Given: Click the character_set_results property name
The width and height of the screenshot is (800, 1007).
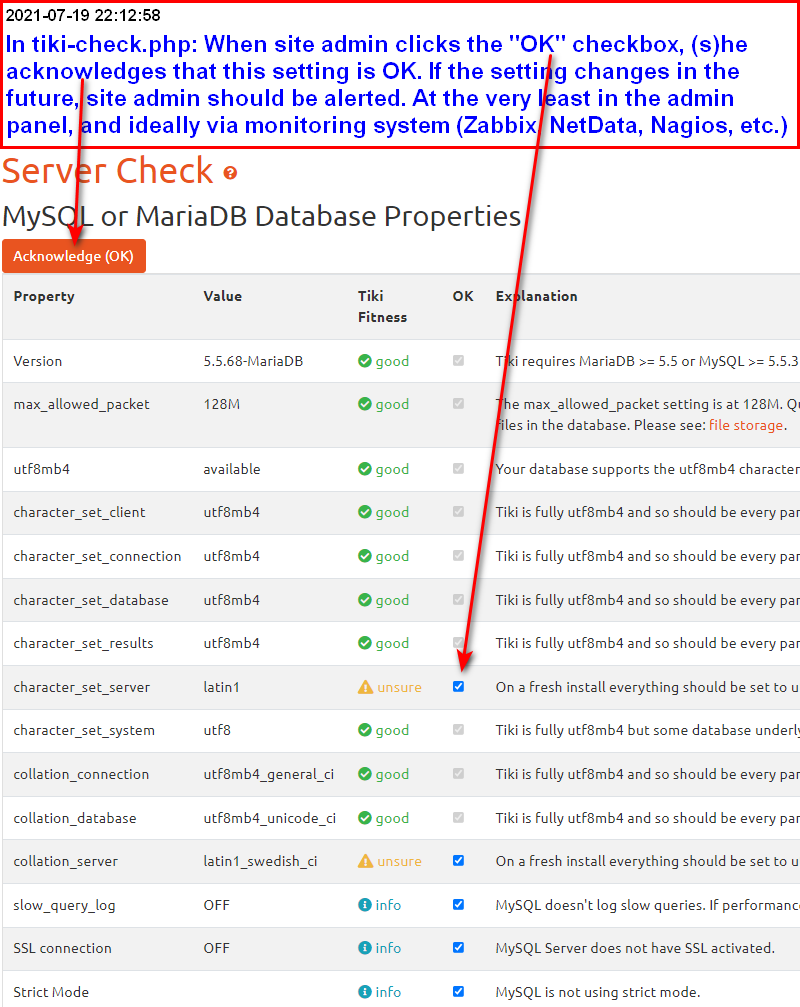Looking at the screenshot, I should [x=83, y=643].
